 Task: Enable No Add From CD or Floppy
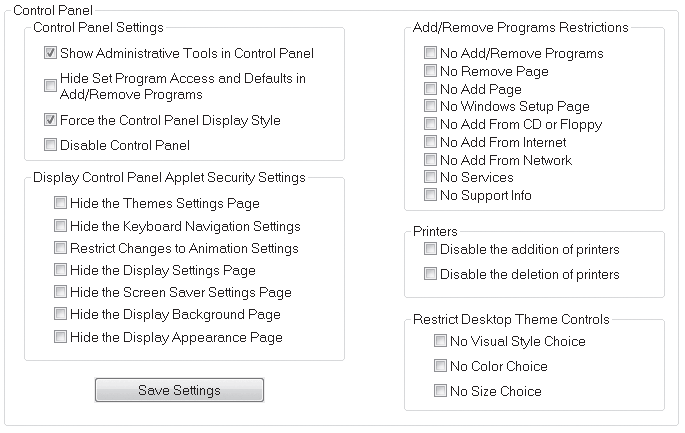[x=430, y=124]
